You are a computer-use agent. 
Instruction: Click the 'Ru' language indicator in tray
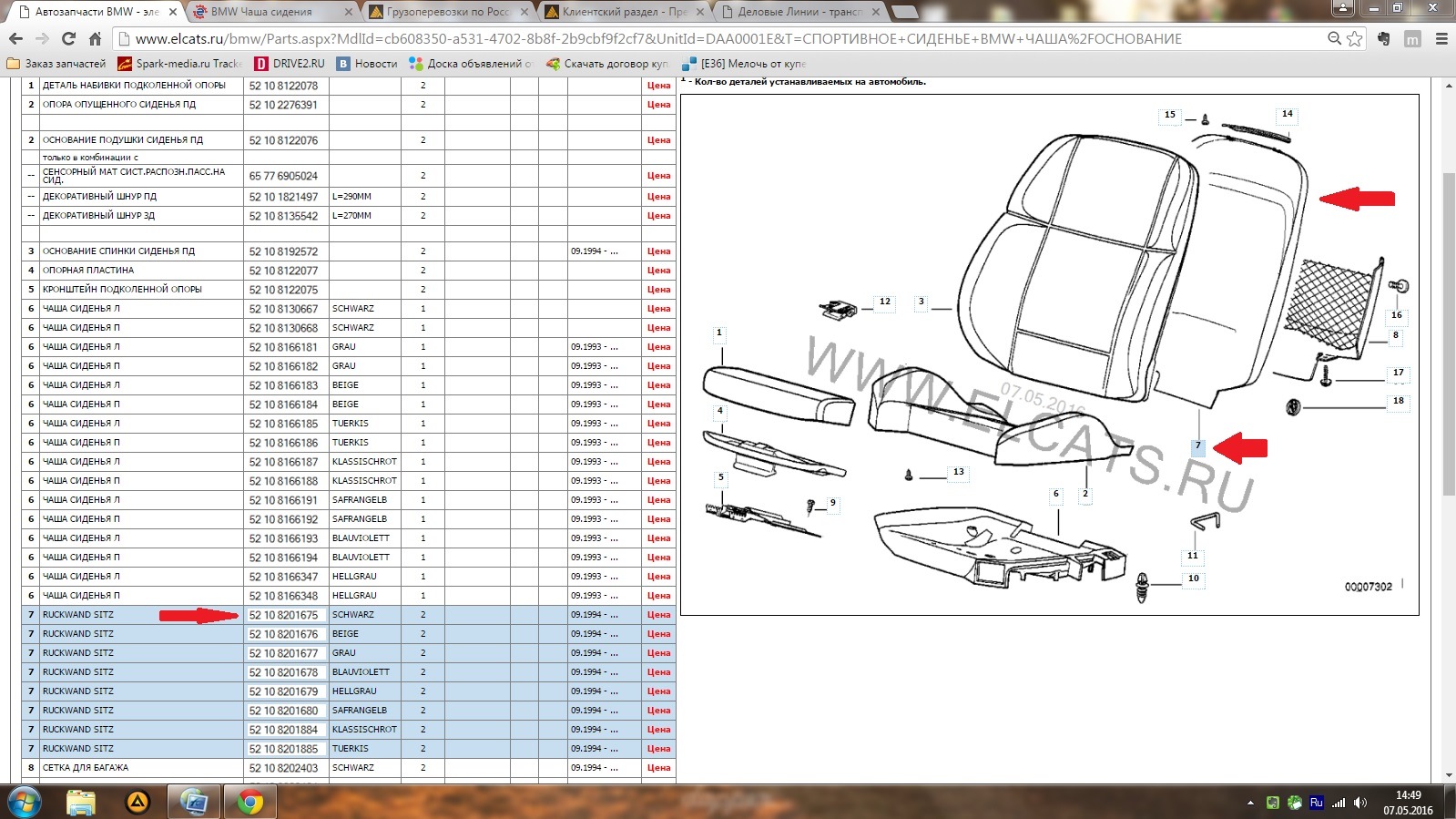[1316, 803]
